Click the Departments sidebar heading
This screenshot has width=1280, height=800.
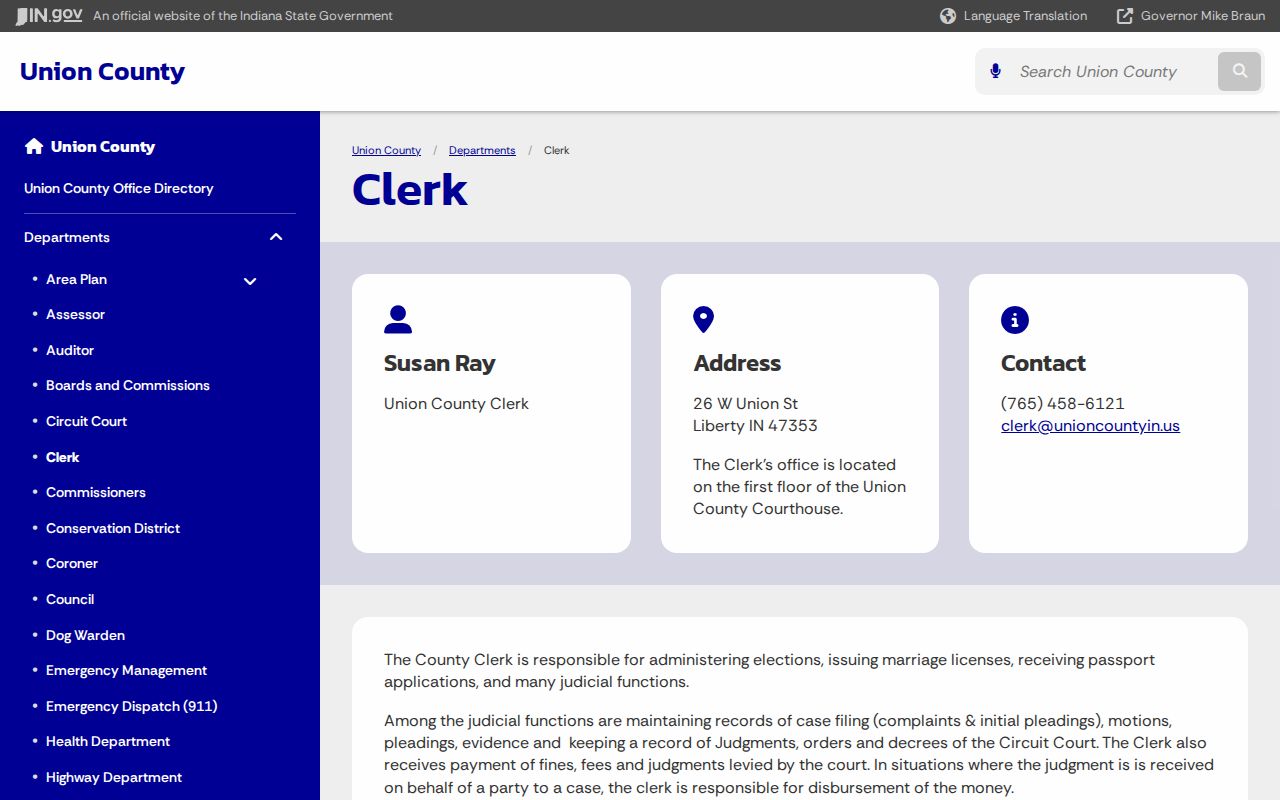coord(67,237)
